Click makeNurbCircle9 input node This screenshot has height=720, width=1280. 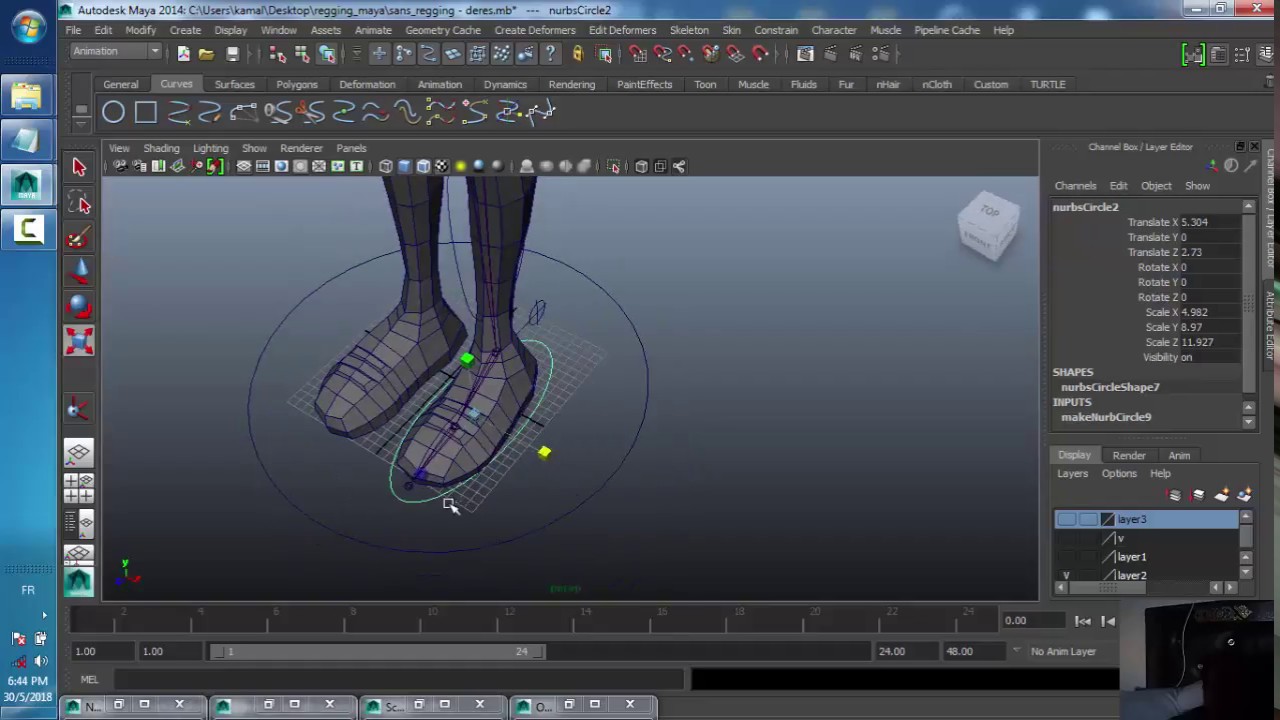(x=1106, y=417)
